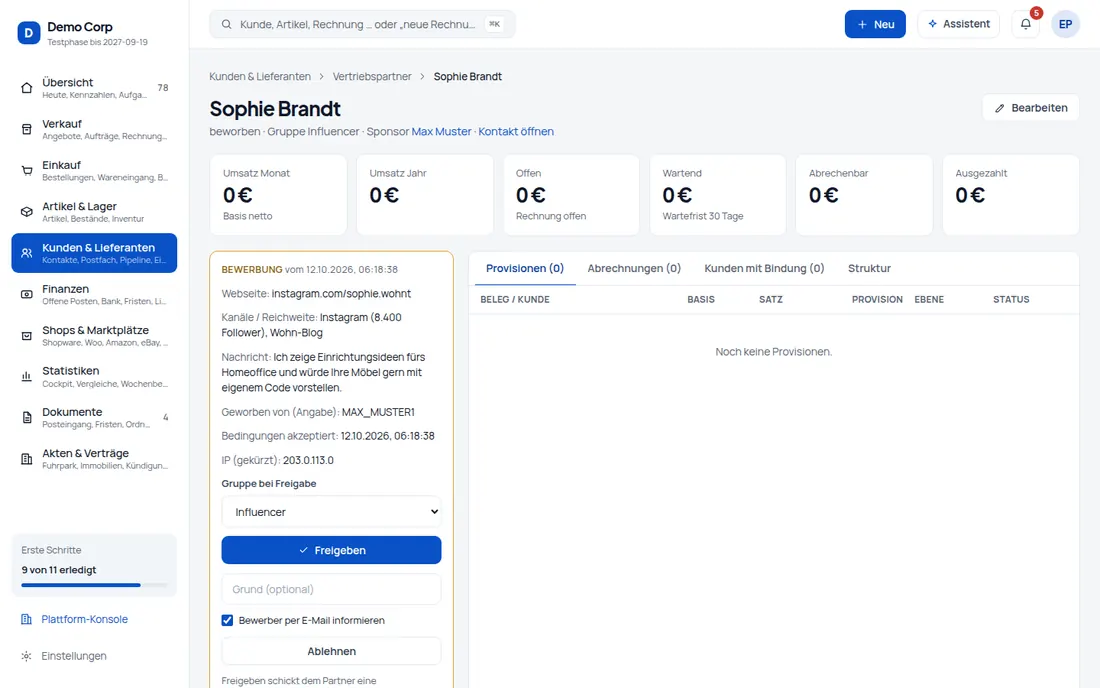Image resolution: width=1100 pixels, height=688 pixels.
Task: Click the Ausgezahlt card
Action: [x=1011, y=195]
